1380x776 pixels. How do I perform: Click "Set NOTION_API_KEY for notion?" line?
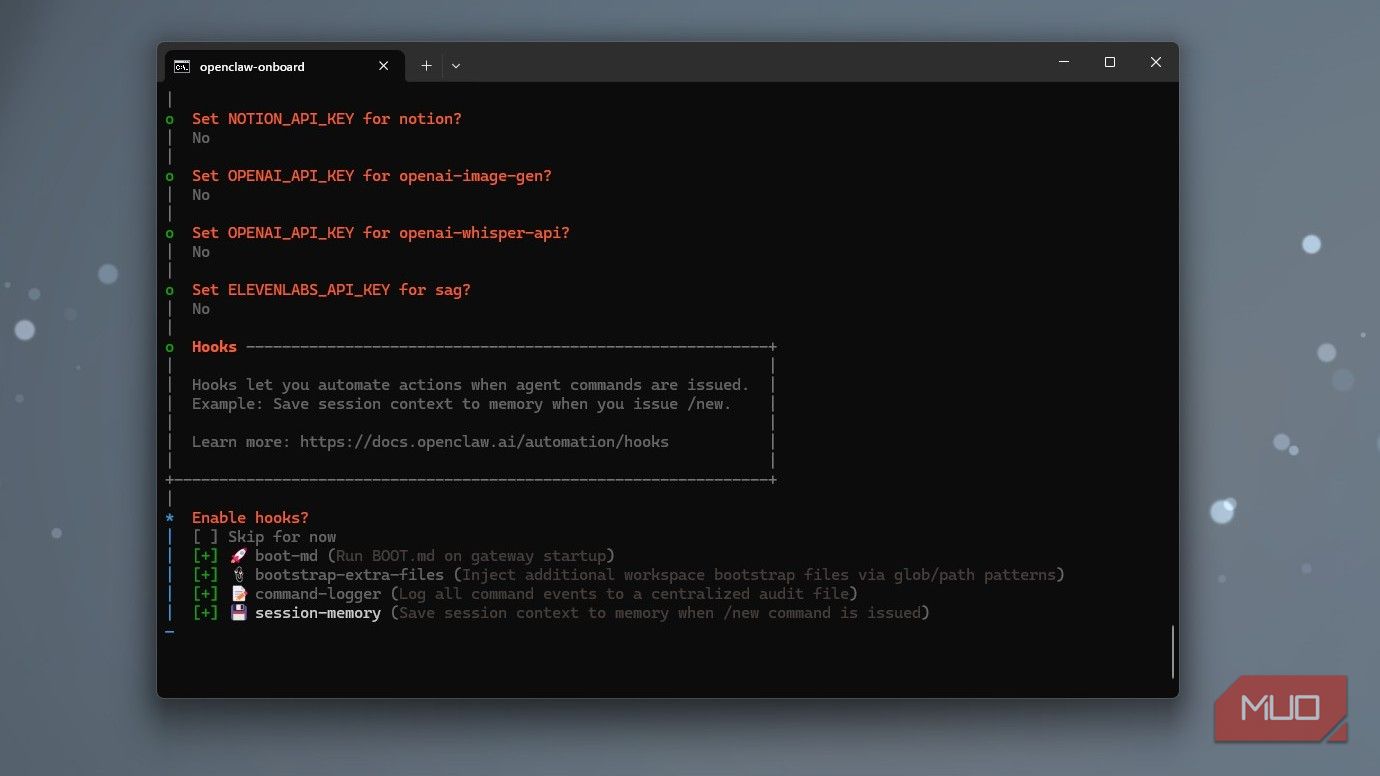[327, 119]
